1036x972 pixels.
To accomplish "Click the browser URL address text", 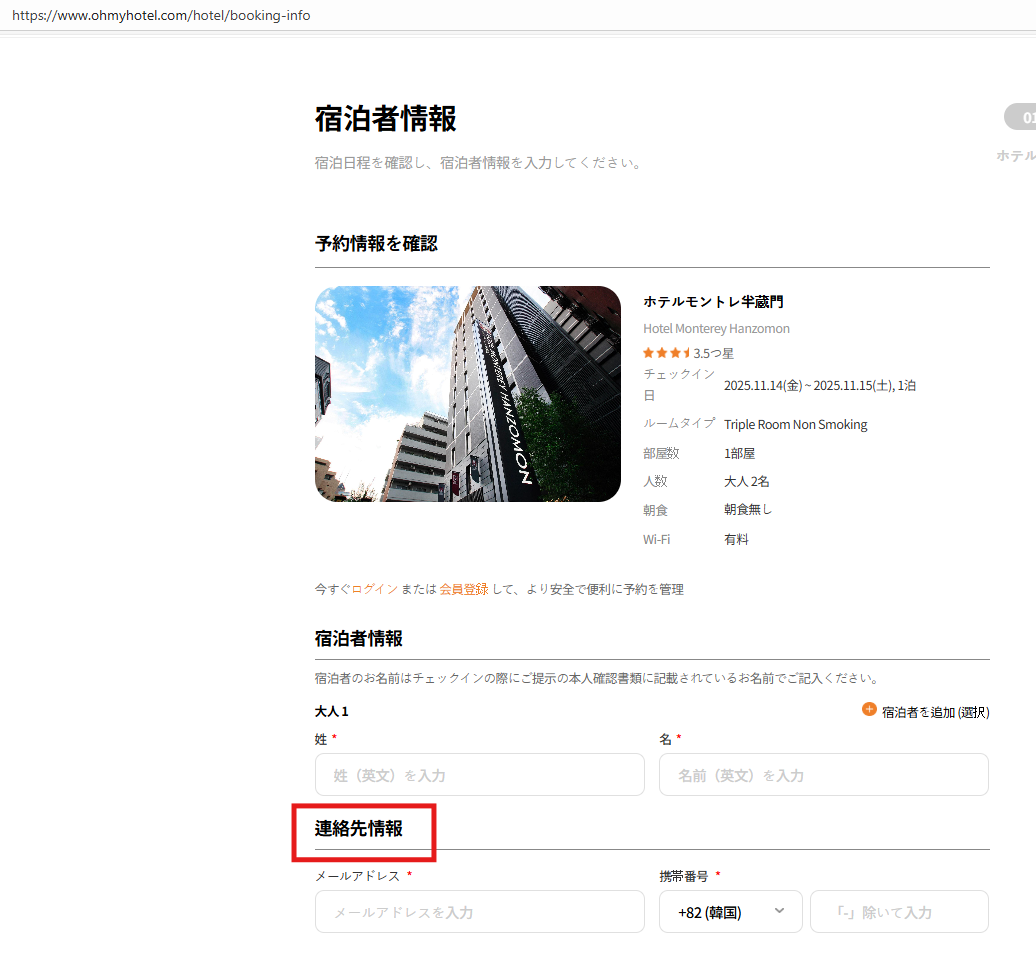I will [x=161, y=15].
